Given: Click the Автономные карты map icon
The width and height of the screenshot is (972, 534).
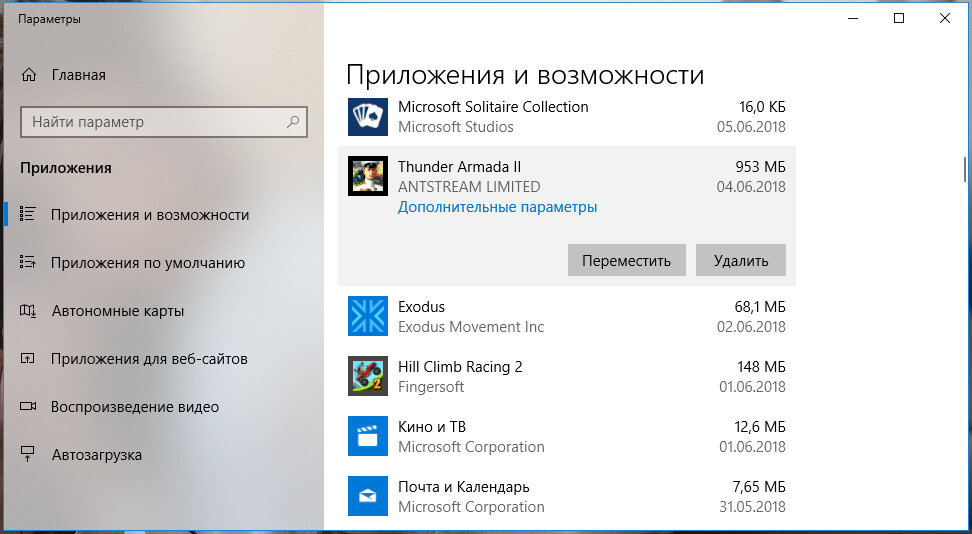Looking at the screenshot, I should (28, 310).
